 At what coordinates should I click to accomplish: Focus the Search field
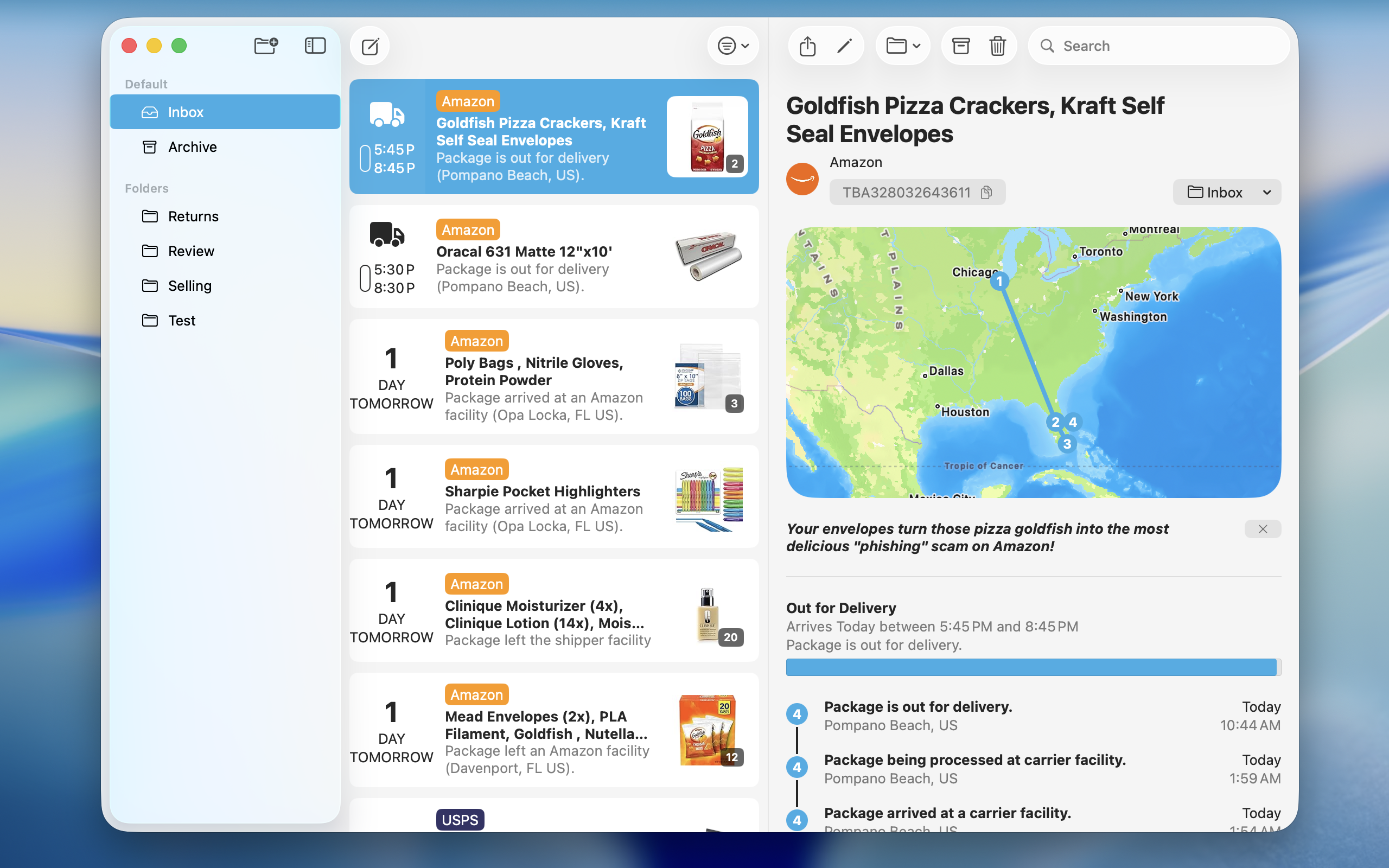pyautogui.click(x=1159, y=46)
